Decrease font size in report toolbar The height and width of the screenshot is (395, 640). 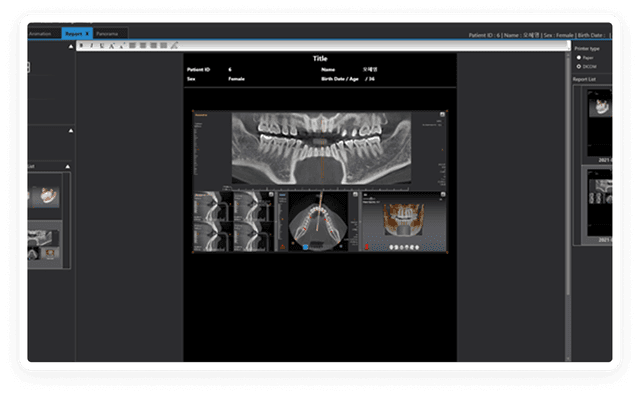coord(122,46)
